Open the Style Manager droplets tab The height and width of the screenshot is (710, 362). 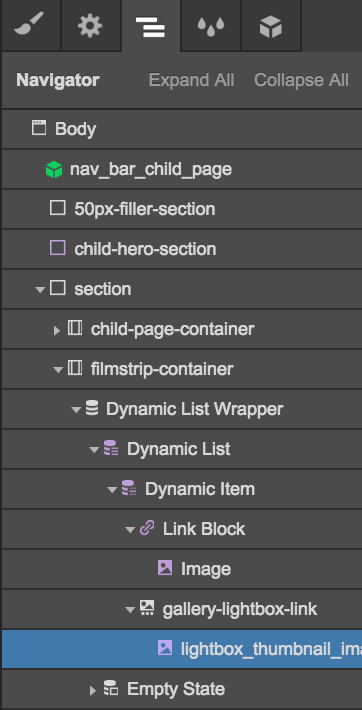tap(211, 25)
